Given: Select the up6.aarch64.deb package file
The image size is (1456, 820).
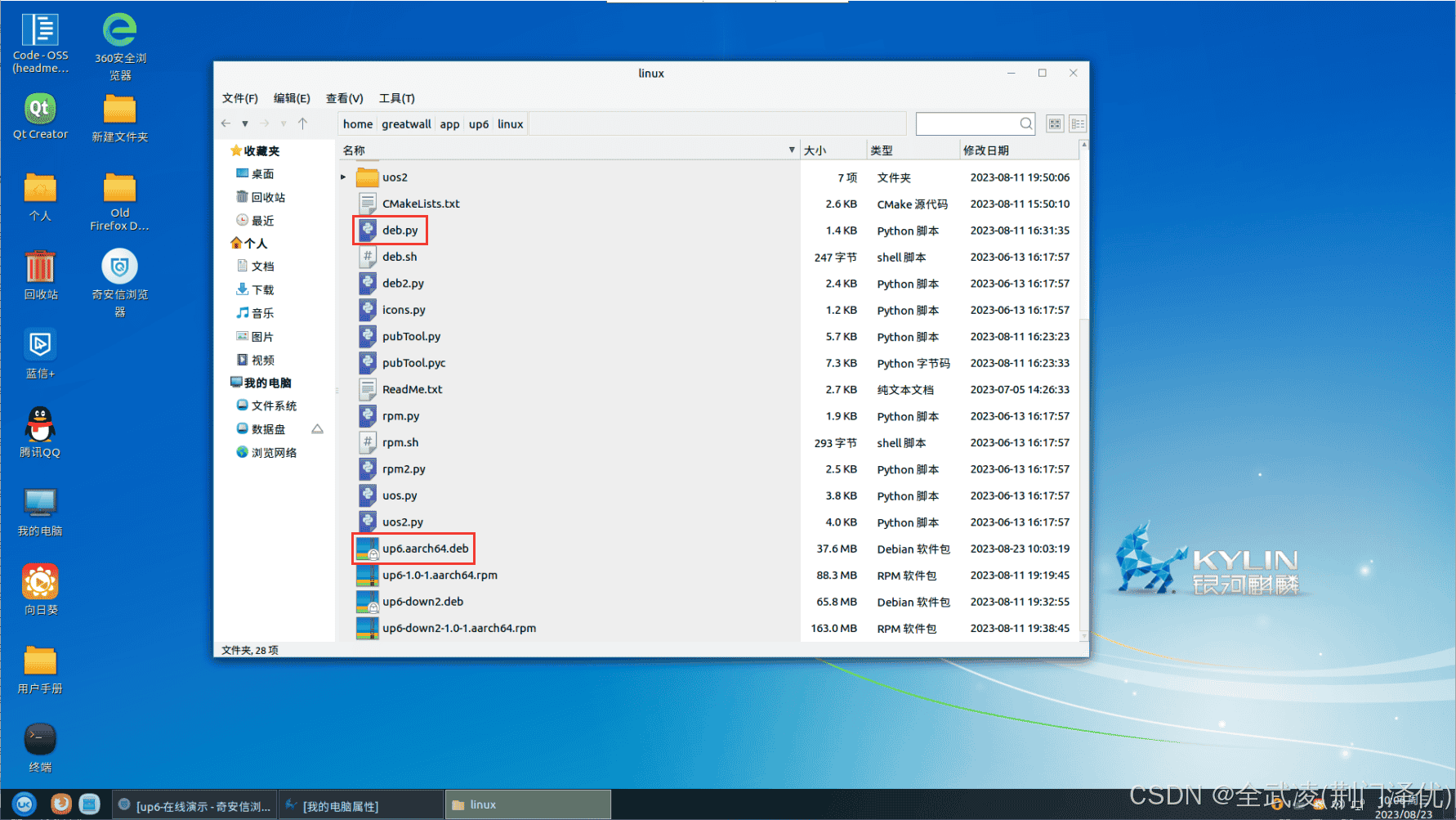Looking at the screenshot, I should click(x=425, y=549).
